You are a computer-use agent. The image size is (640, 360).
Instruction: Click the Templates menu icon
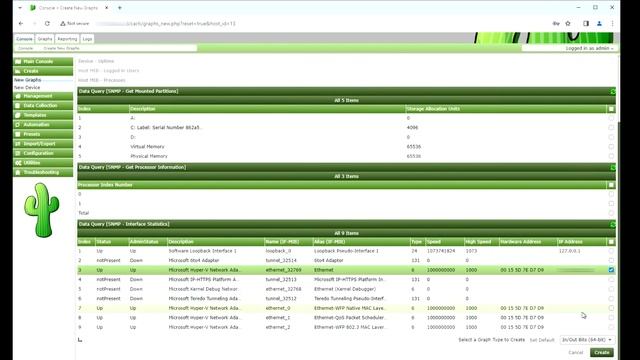pos(18,115)
